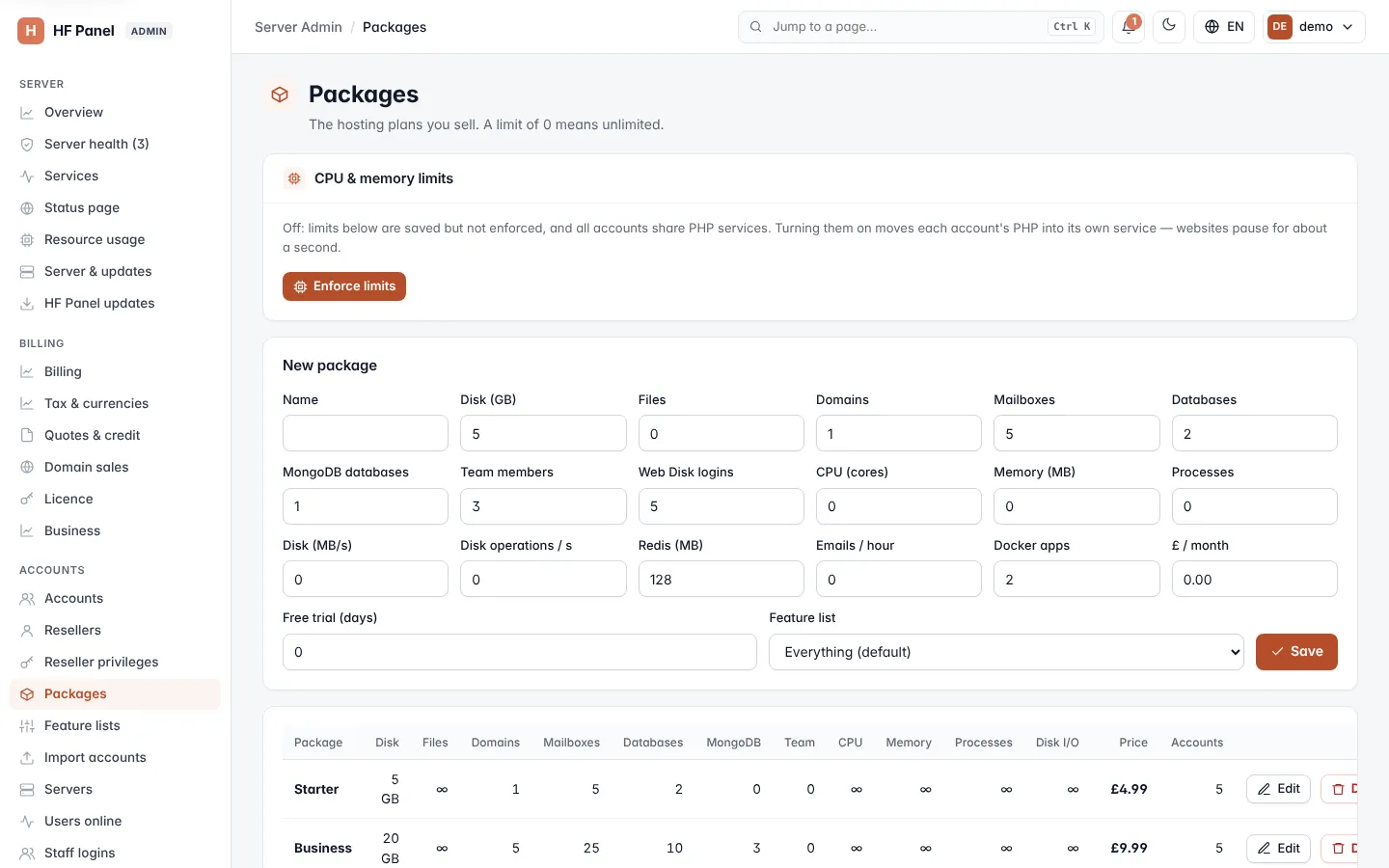Click the Accounts people icon
The height and width of the screenshot is (868, 1389).
pyautogui.click(x=27, y=599)
